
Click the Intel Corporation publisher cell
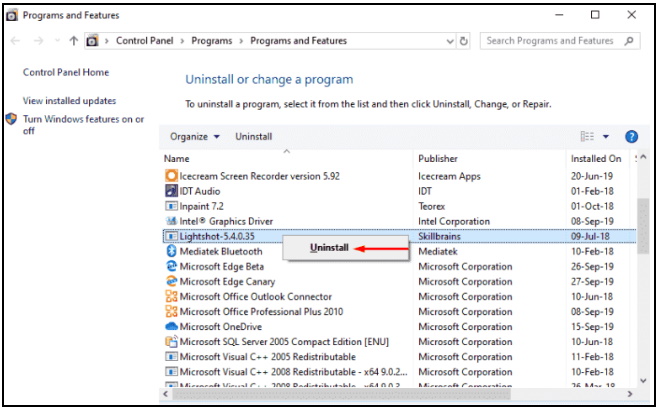454,221
